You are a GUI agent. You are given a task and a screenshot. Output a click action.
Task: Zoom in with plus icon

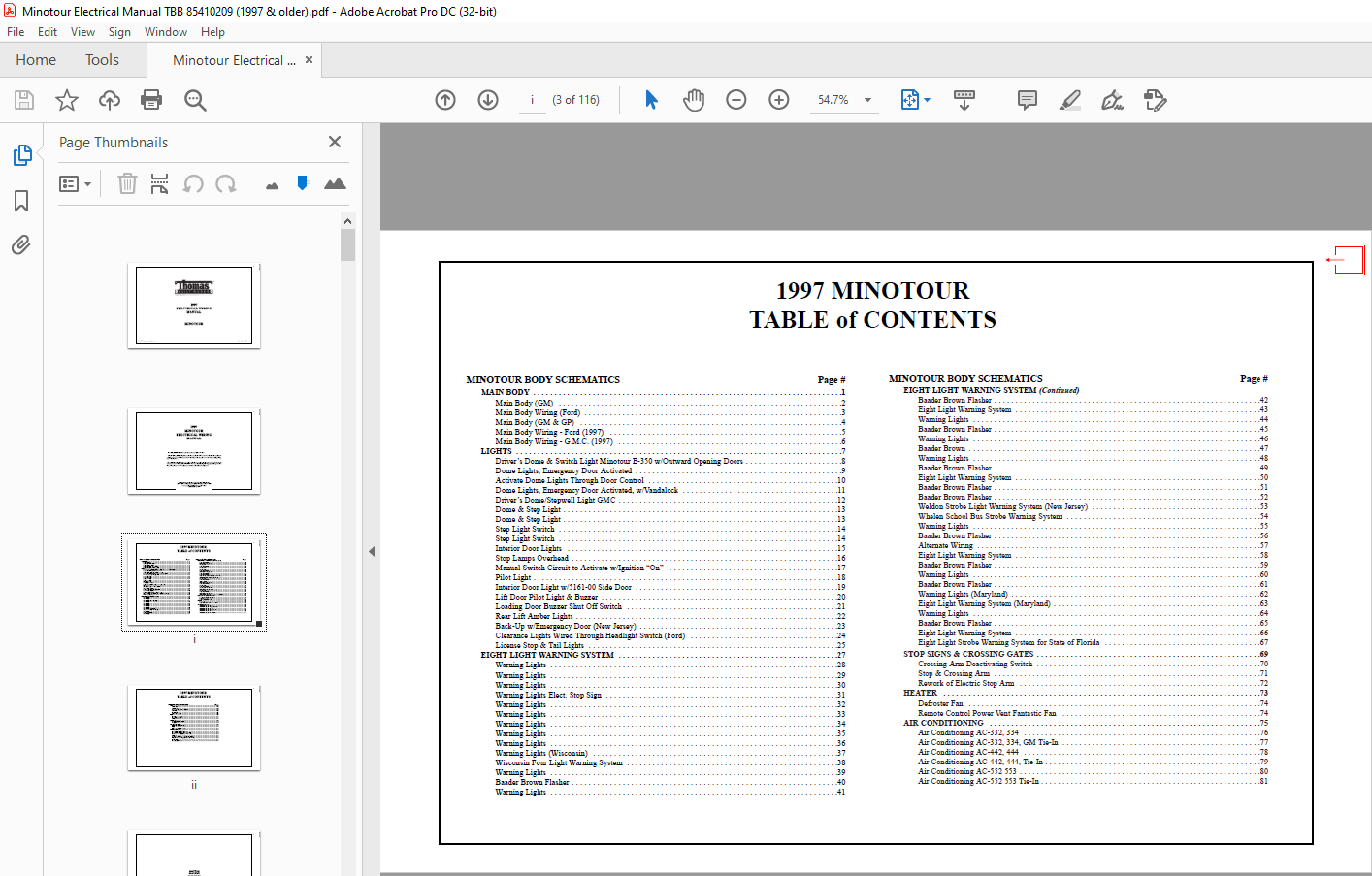coord(779,100)
